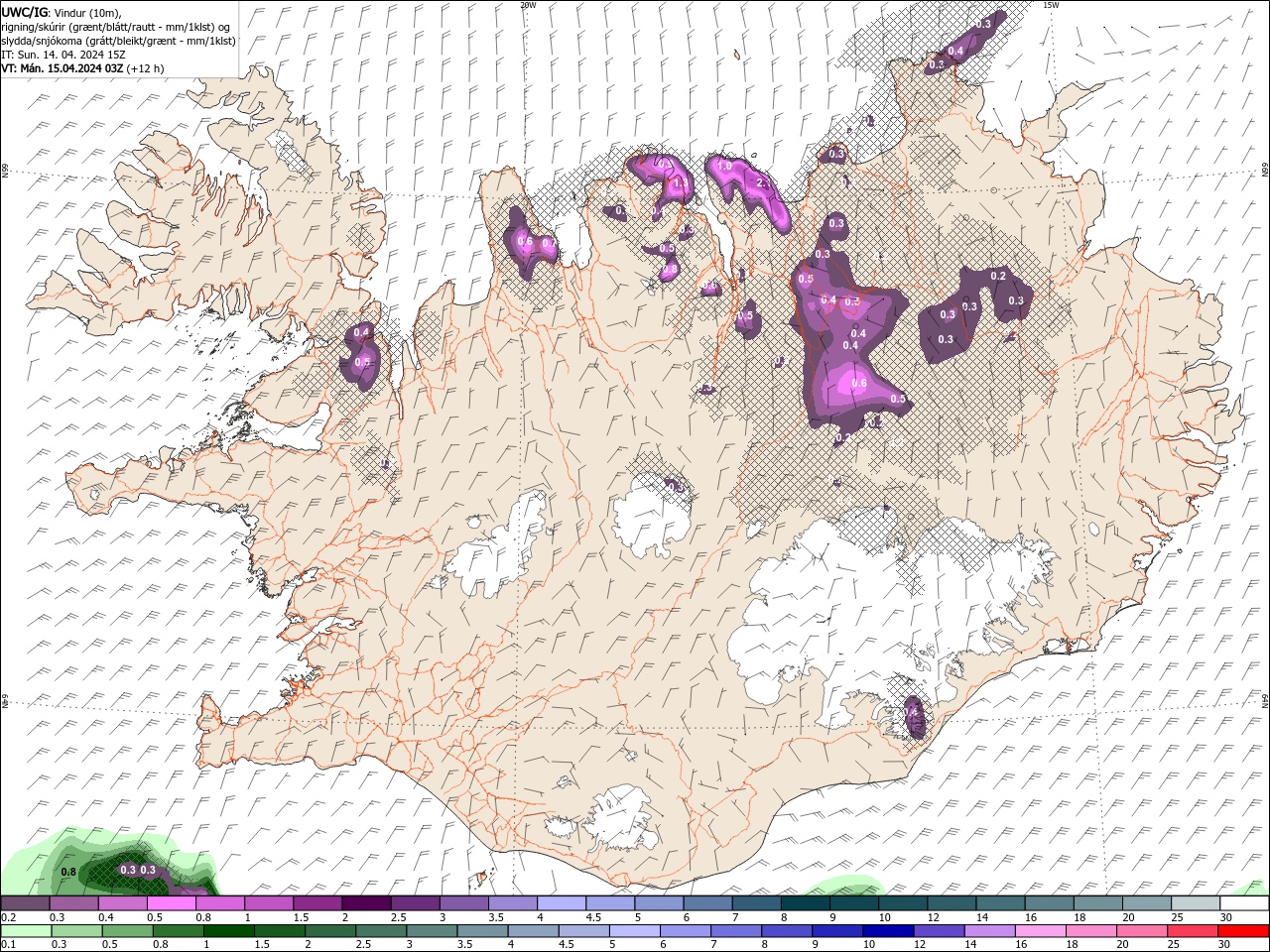Click the 'UWC/IG: Vindur (10m),' title text
Image resolution: width=1270 pixels, height=952 pixels.
tap(61, 11)
